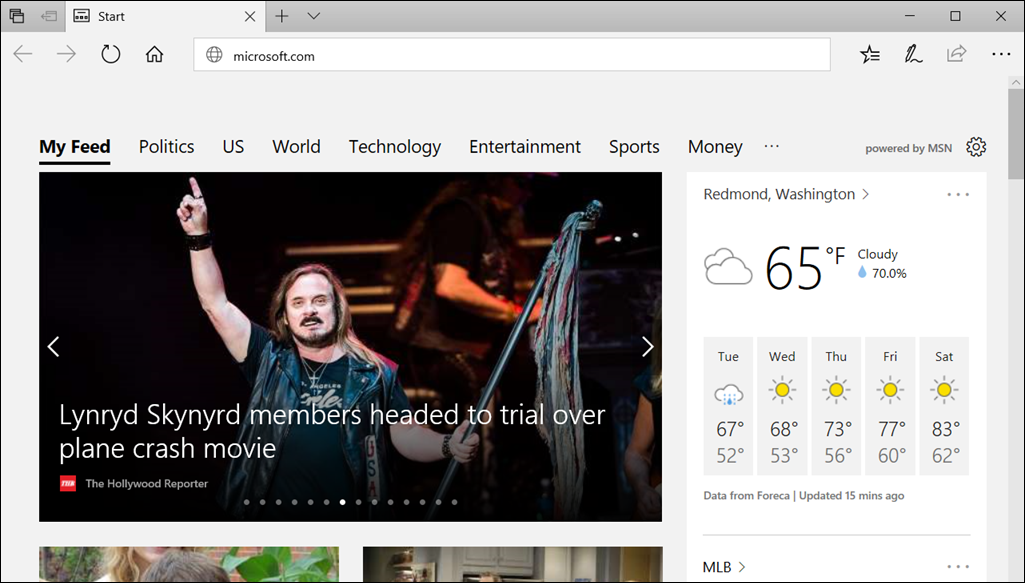Image resolution: width=1025 pixels, height=583 pixels.
Task: Show tab previews dropdown arrow
Action: pos(313,16)
